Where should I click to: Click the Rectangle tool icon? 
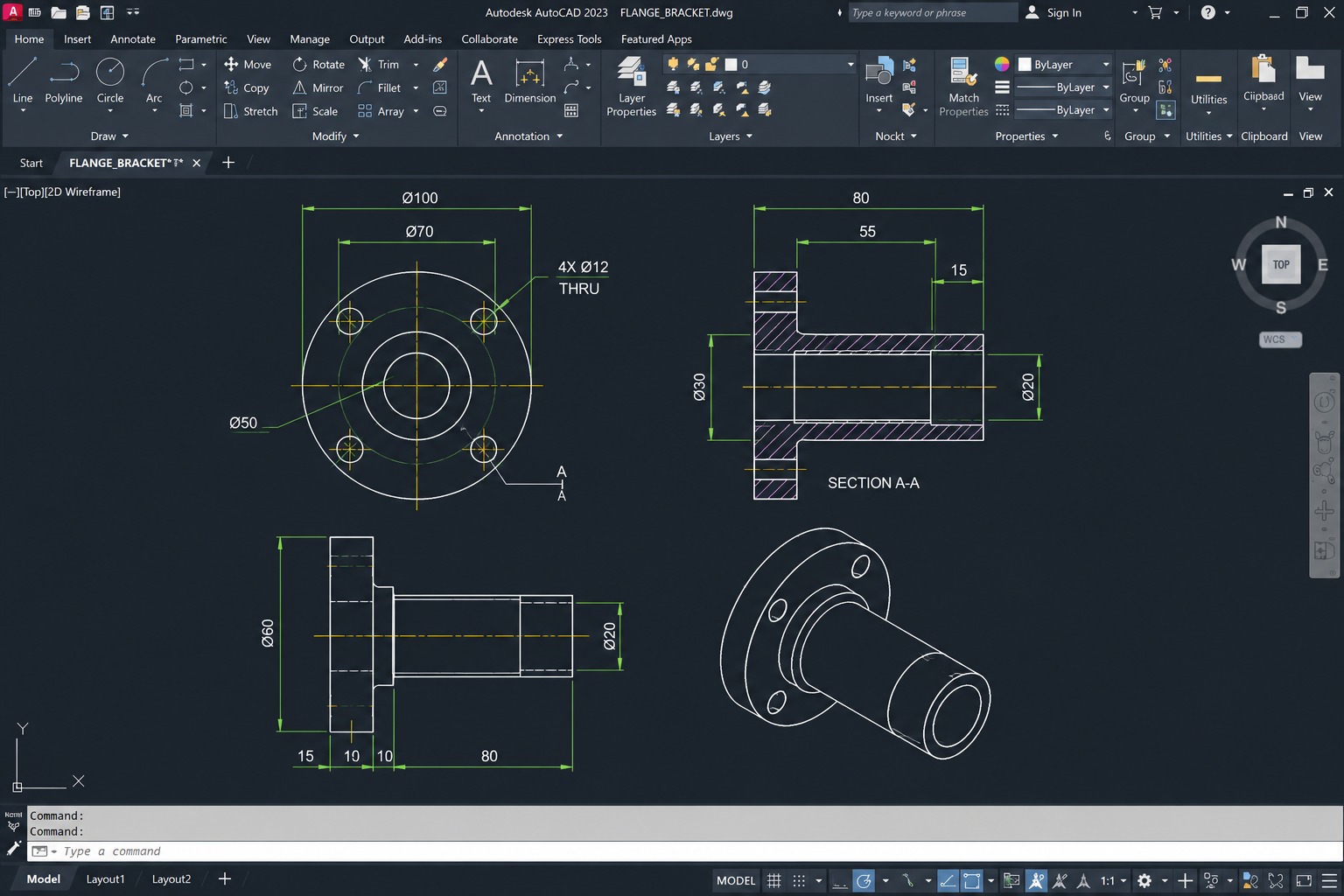click(x=186, y=65)
